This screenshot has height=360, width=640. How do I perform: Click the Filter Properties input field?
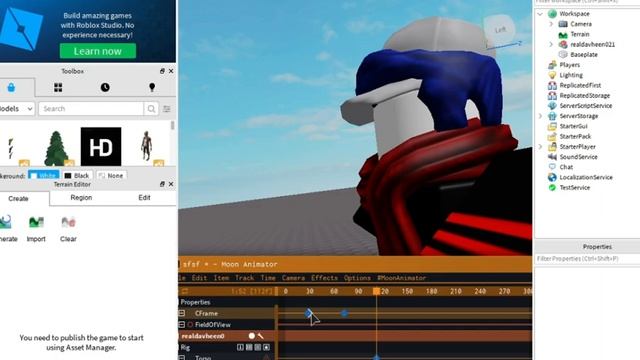point(587,259)
